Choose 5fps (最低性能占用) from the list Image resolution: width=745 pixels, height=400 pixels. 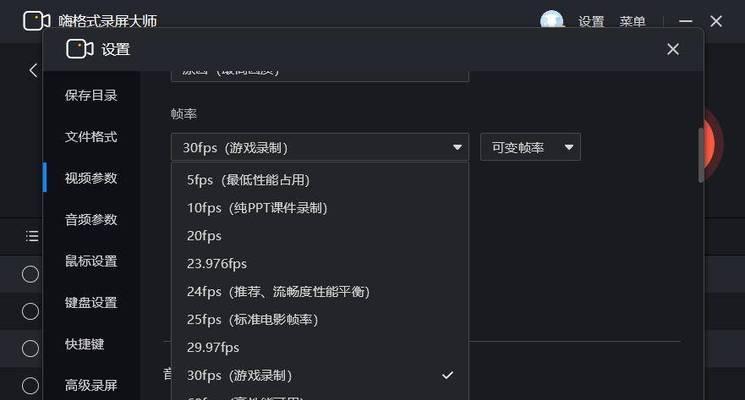point(320,180)
